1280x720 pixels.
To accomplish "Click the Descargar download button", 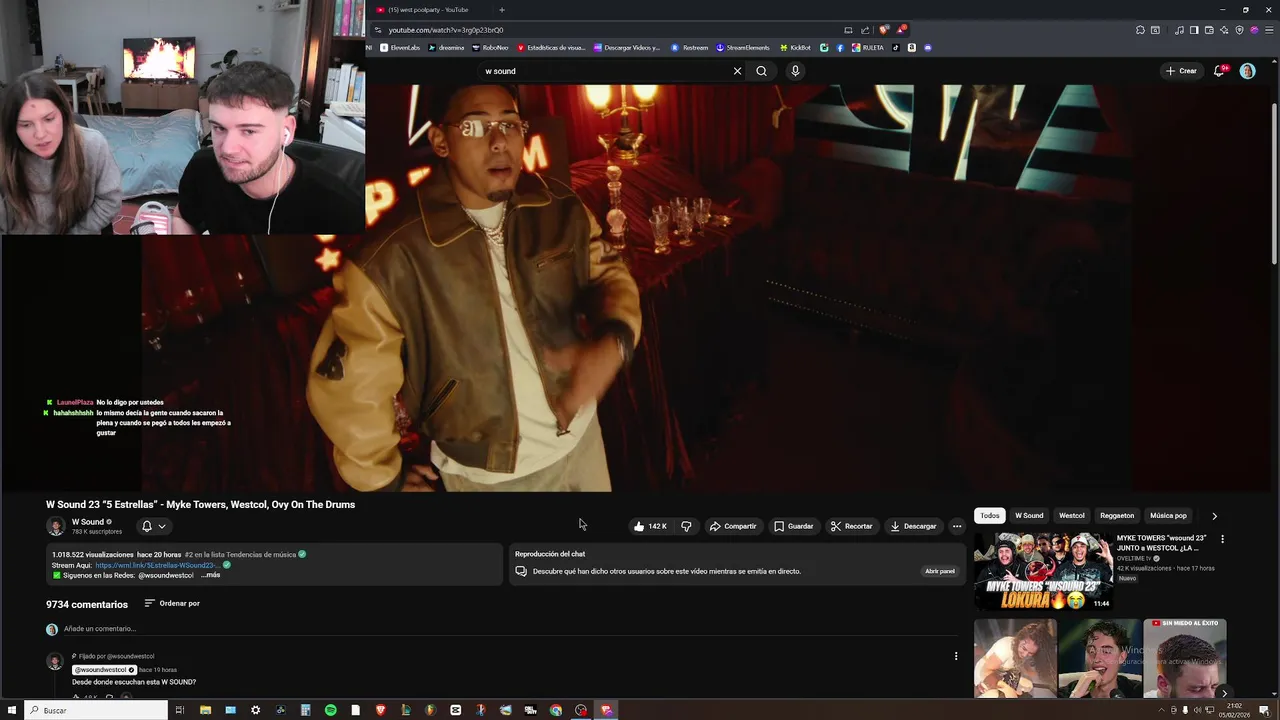I will (x=913, y=526).
